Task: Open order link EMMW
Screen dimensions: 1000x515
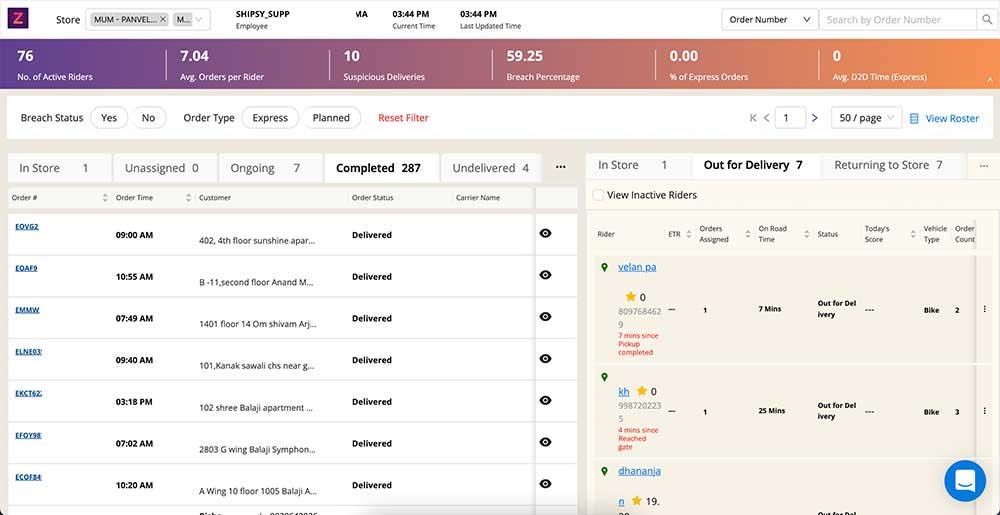Action: point(27,310)
